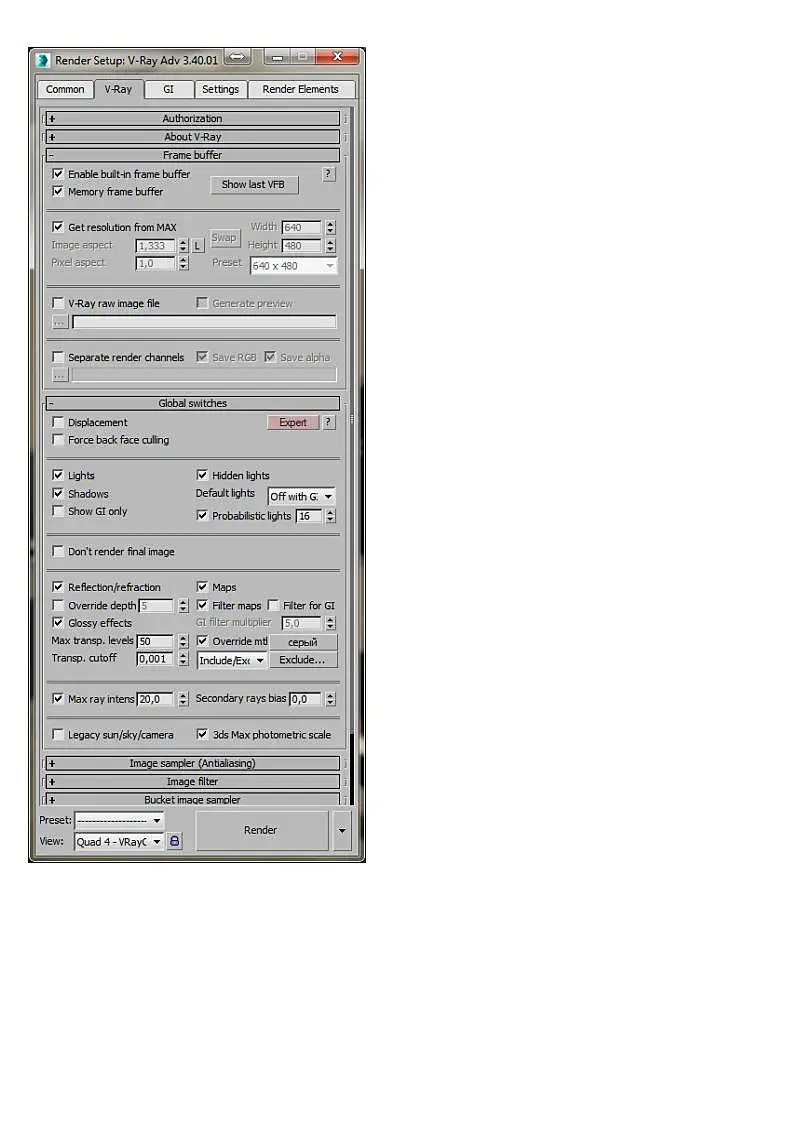Screen dimensions: 797x1123
Task: Toggle the Lights checkbox
Action: coord(58,476)
